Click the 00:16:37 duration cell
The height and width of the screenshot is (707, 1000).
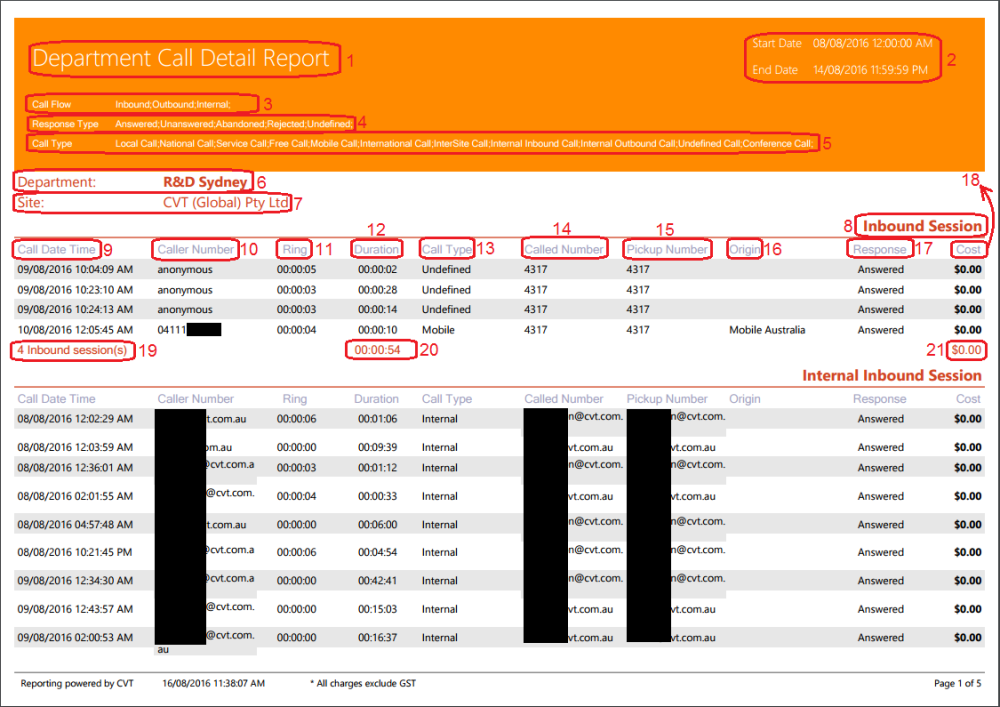[378, 638]
